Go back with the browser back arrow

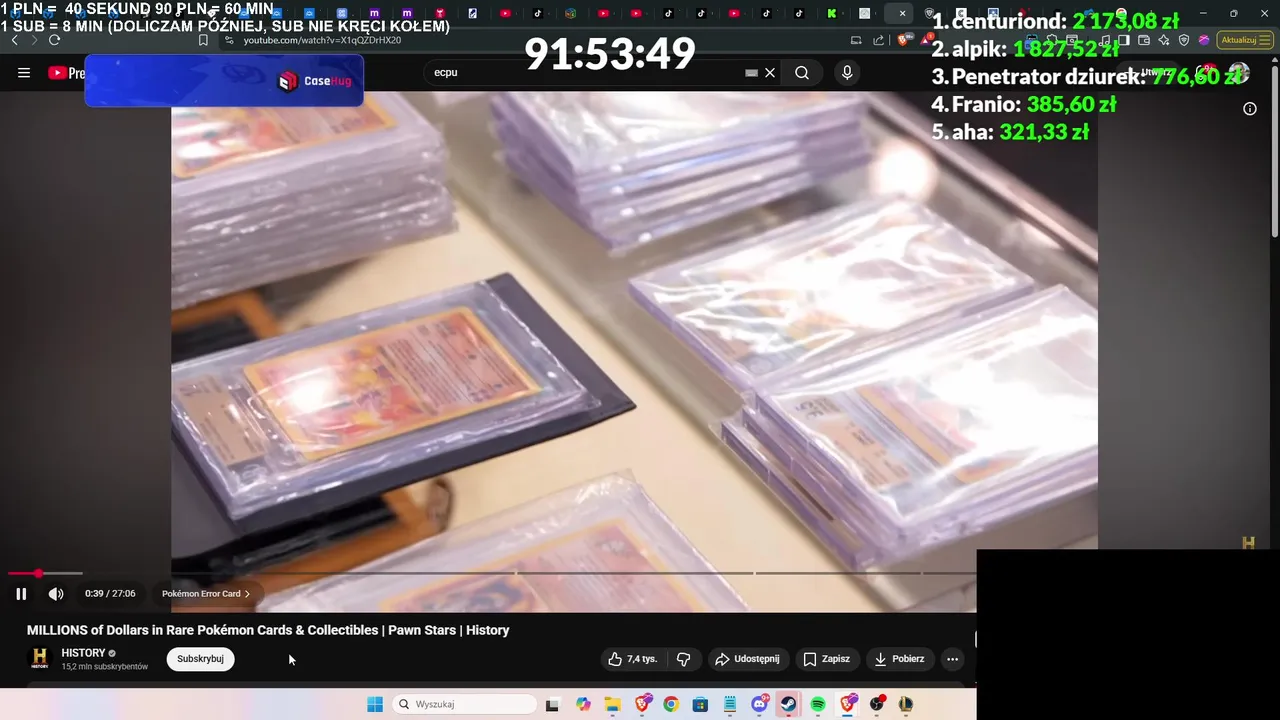(x=14, y=40)
